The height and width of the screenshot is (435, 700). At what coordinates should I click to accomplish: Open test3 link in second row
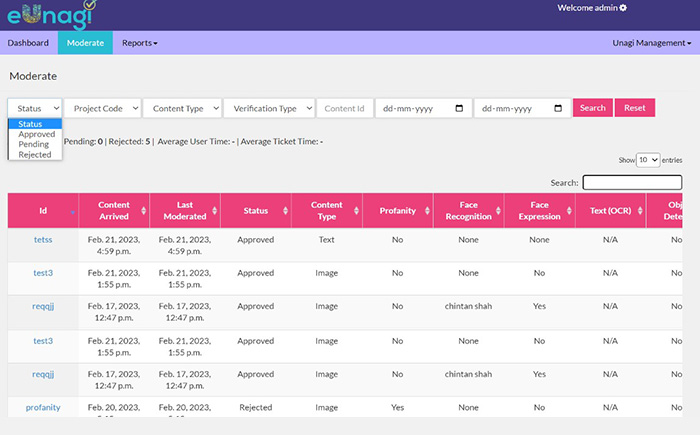(x=43, y=273)
